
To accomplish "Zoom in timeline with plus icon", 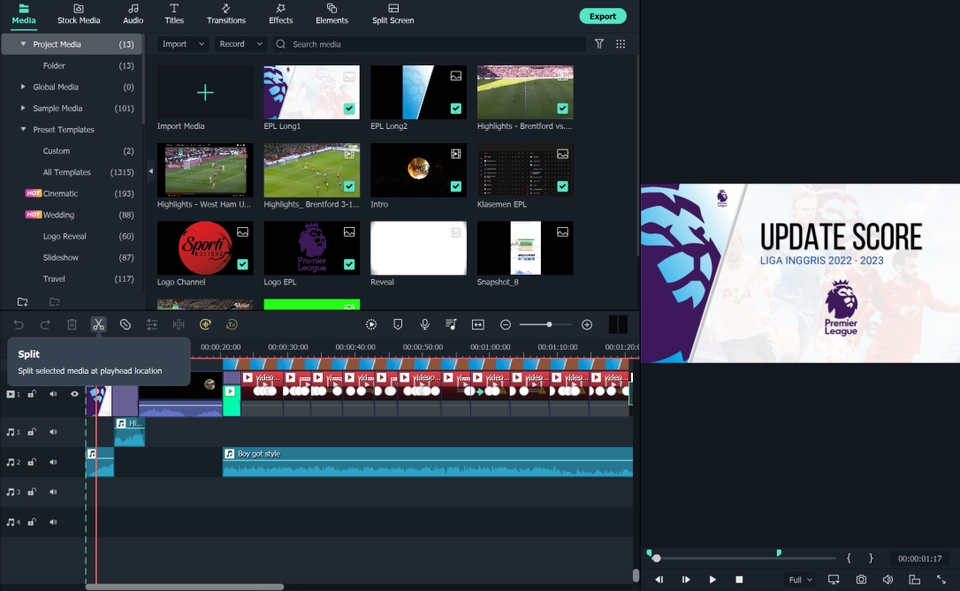I will [587, 325].
